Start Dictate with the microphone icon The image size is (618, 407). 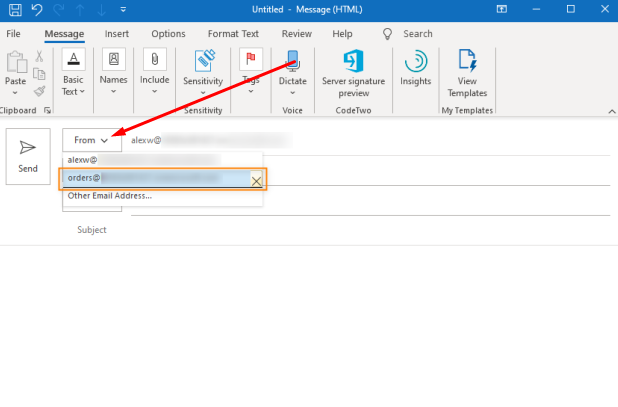click(292, 61)
